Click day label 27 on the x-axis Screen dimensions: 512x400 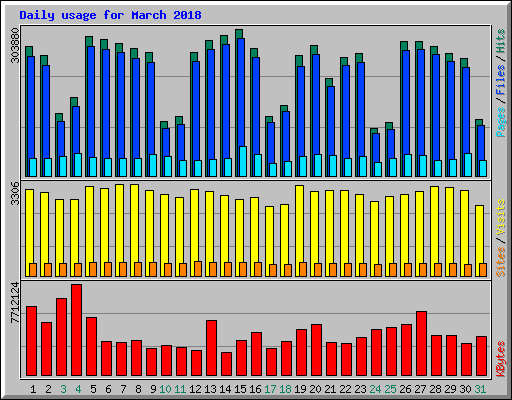coord(420,389)
